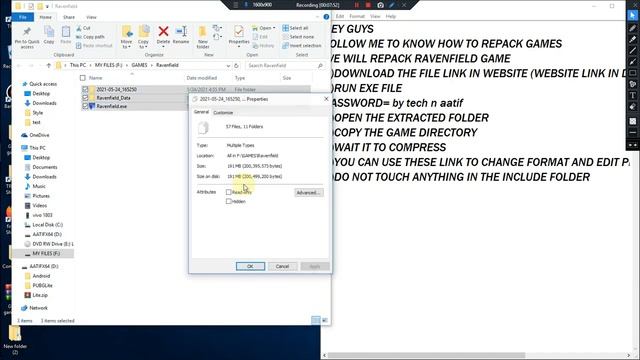This screenshot has width=640, height=360.
Task: Open the ribbon Properties button
Action: tap(239, 36)
